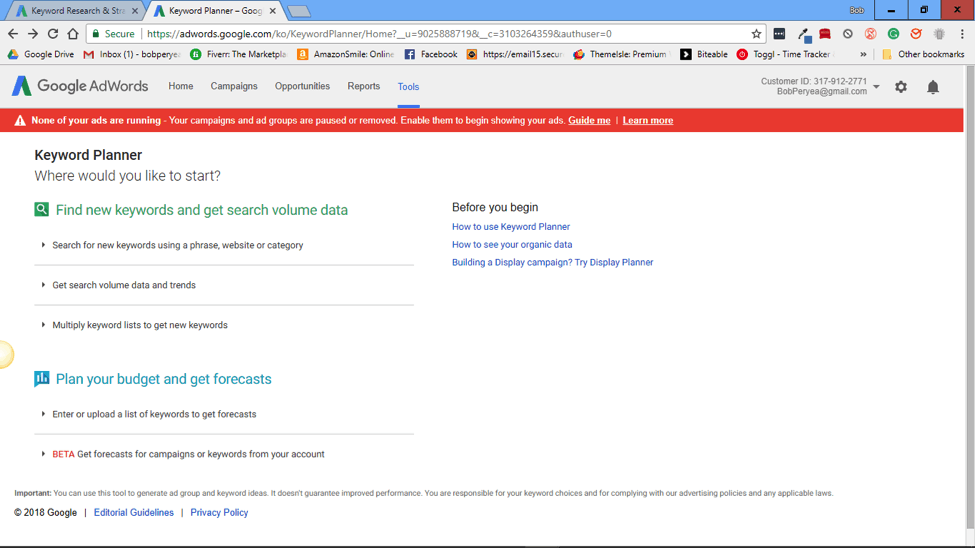Open the notifications bell
The height and width of the screenshot is (548, 975).
[x=933, y=87]
